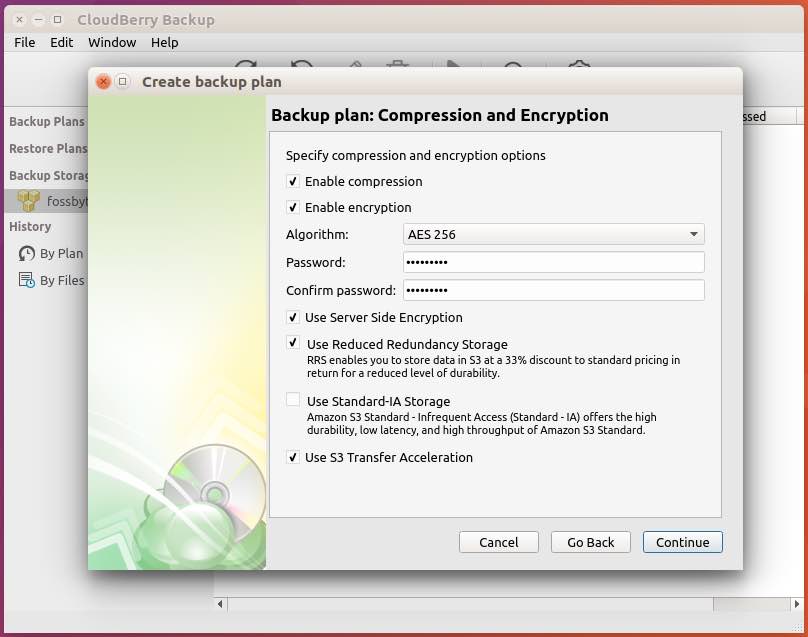Viewport: 808px width, 637px height.
Task: Open the File menu
Action: click(x=25, y=42)
